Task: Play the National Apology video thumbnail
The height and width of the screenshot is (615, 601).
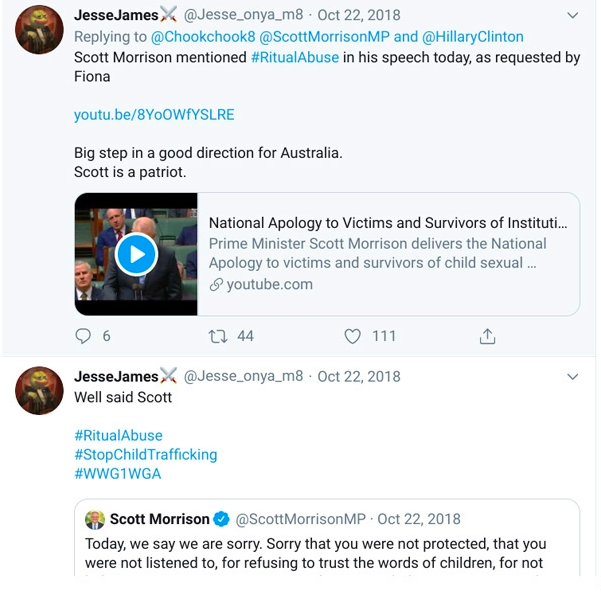Action: click(136, 255)
